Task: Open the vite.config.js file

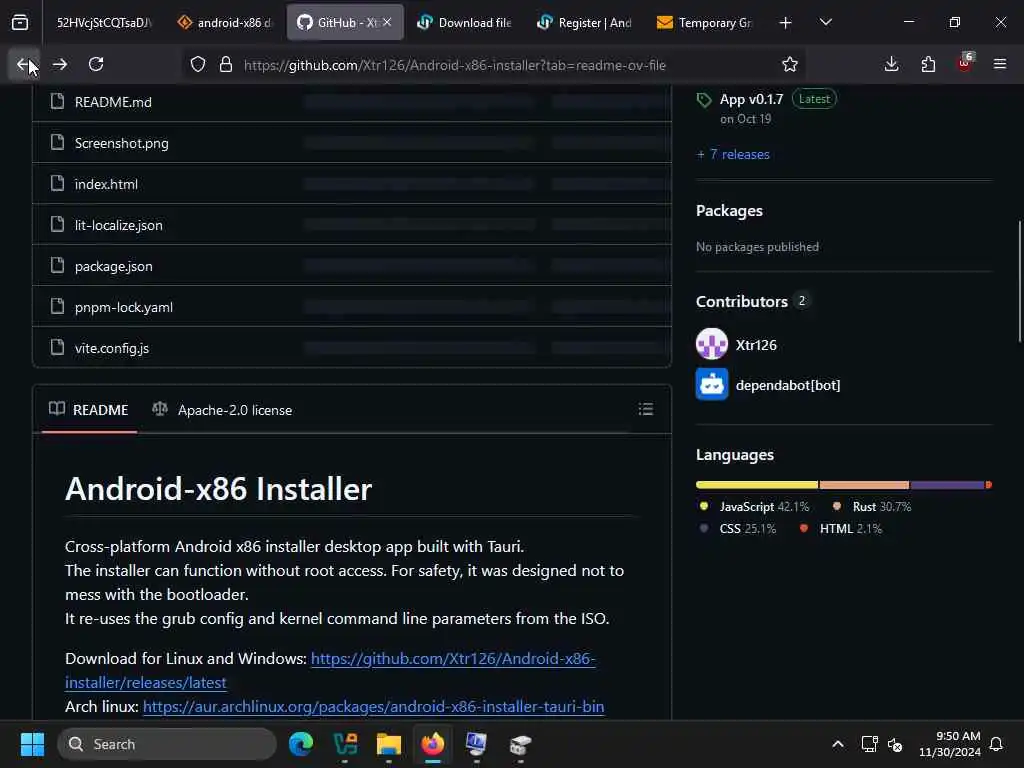Action: coord(112,348)
